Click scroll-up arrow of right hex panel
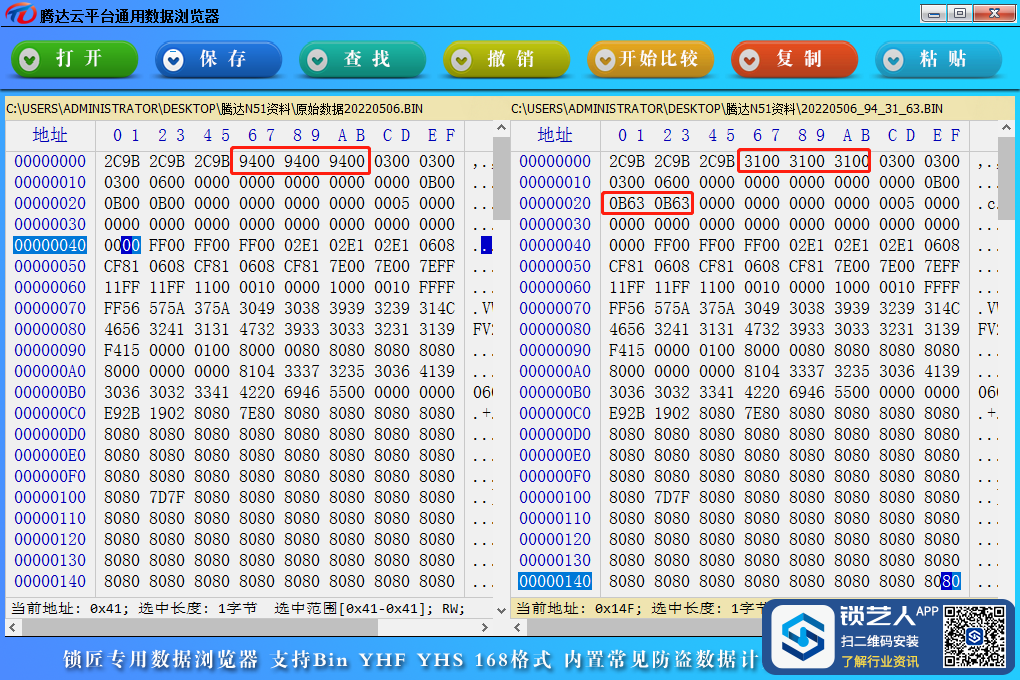This screenshot has height=680, width=1020. click(x=1006, y=128)
